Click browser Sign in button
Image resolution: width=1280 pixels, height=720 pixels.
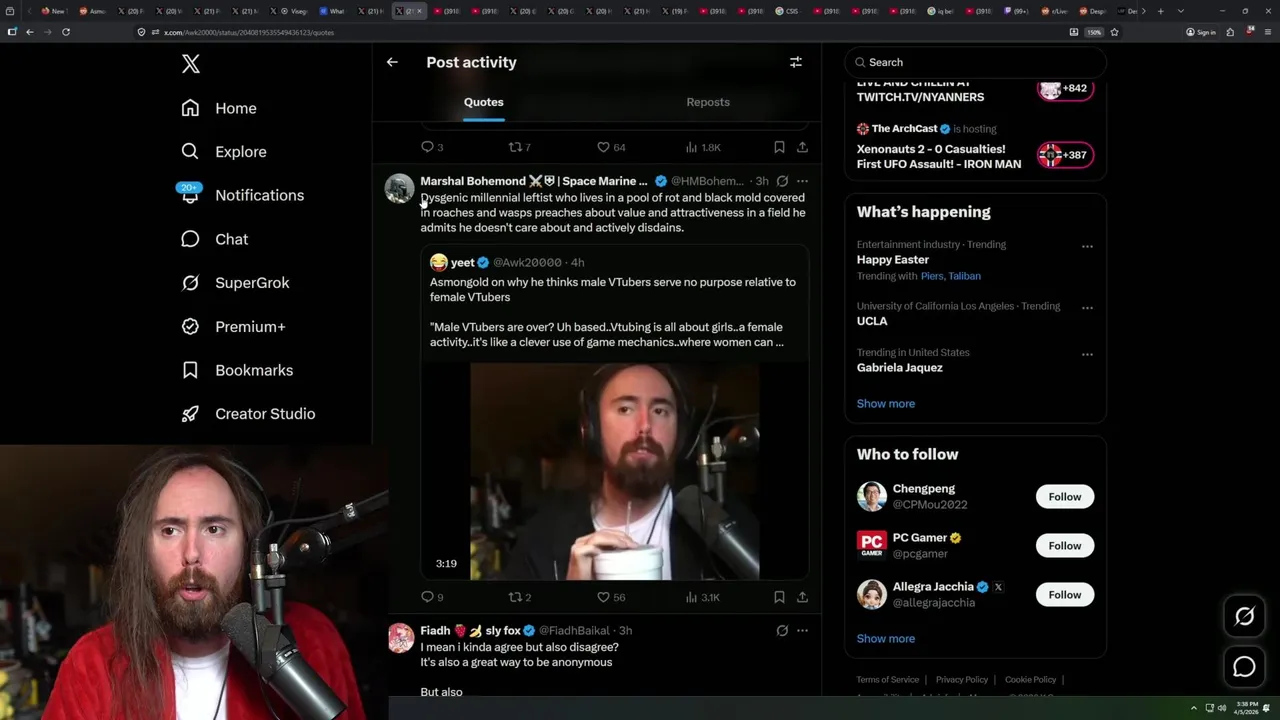(x=1201, y=32)
